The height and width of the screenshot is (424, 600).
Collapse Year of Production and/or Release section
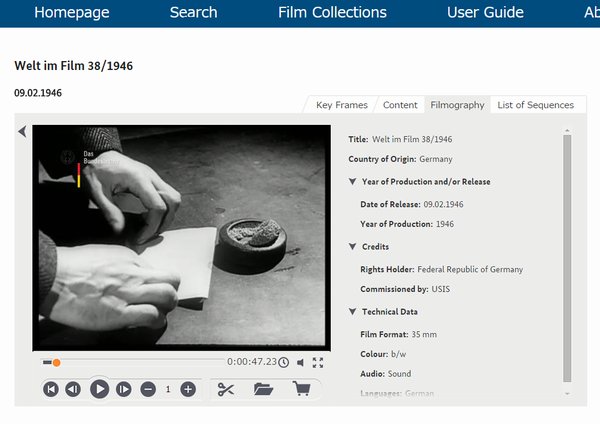(x=352, y=181)
